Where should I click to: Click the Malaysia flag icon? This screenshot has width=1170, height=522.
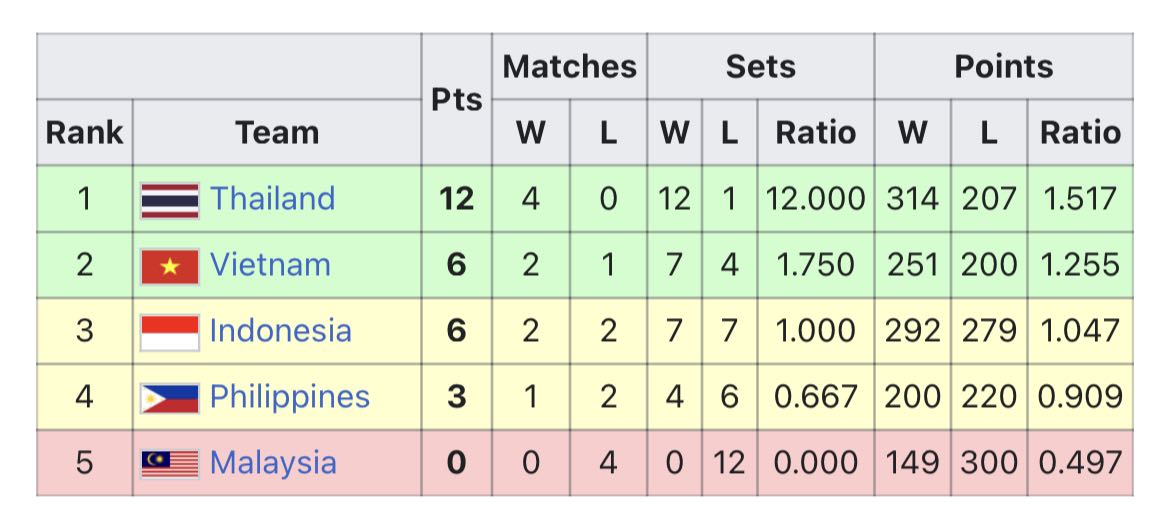pos(169,464)
